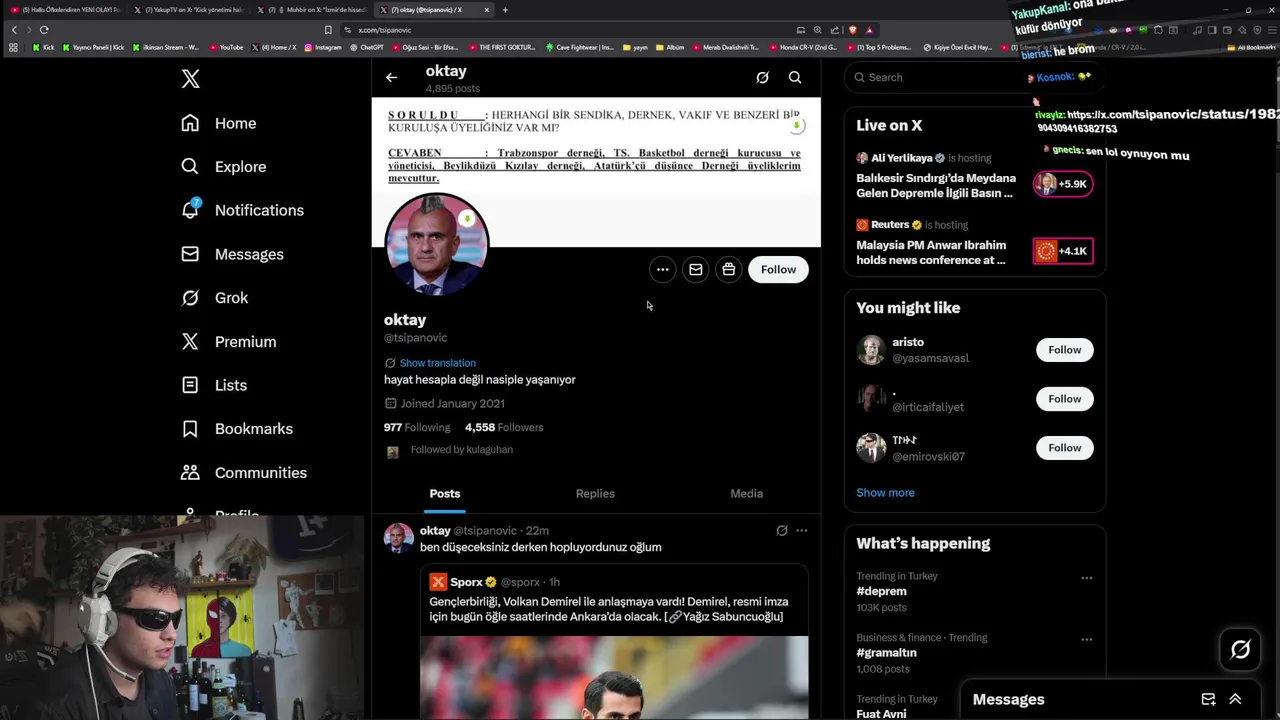Open oktay's profile picture
Screen dimensions: 1280x720
437,245
